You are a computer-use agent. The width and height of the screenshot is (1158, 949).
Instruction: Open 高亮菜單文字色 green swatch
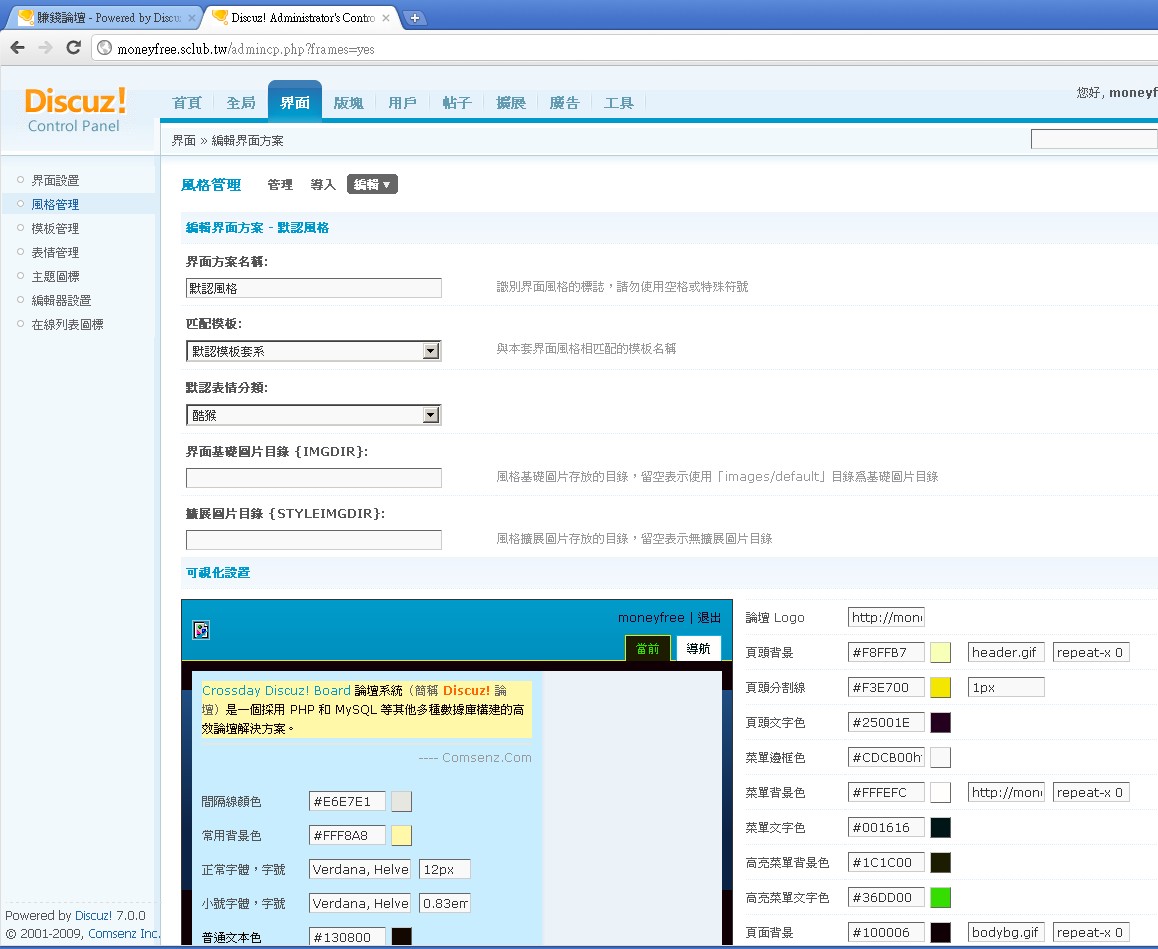click(x=940, y=898)
